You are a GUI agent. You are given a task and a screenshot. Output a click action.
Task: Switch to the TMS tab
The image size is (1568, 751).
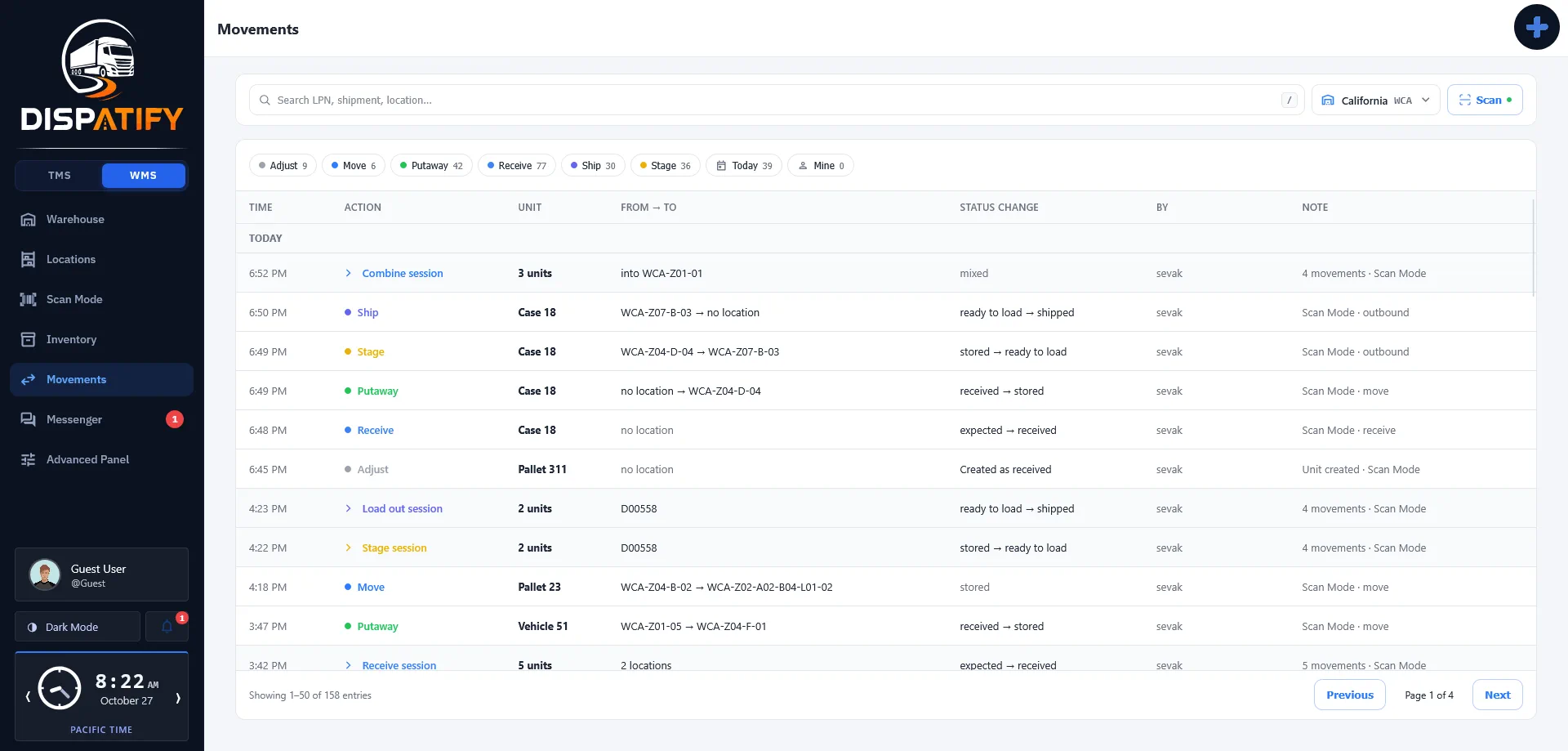60,176
